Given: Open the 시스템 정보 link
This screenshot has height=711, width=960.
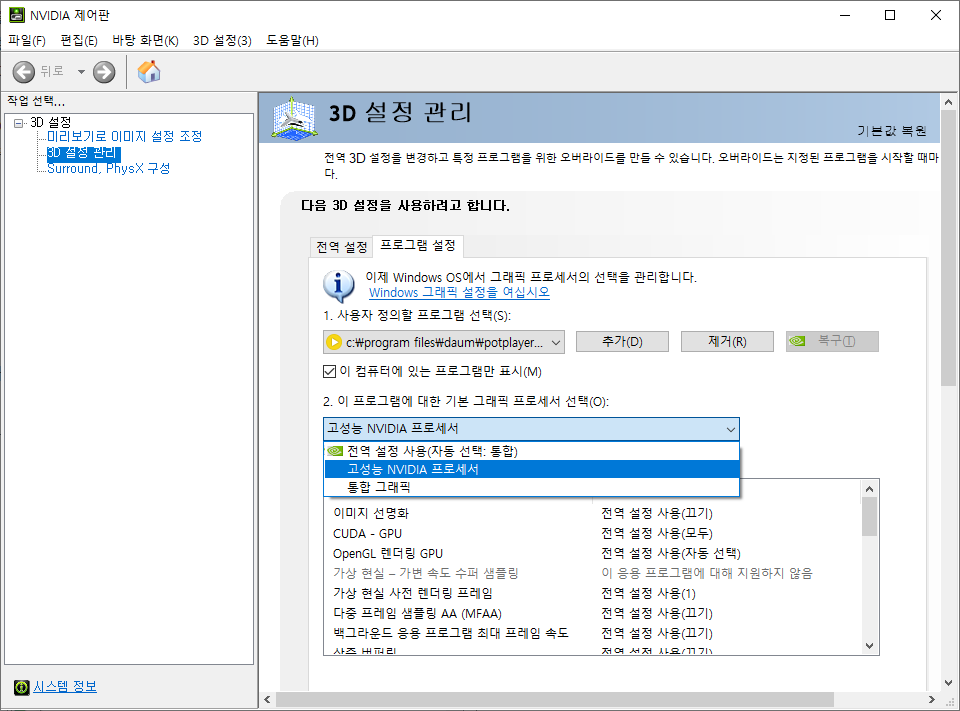Looking at the screenshot, I should (x=65, y=687).
